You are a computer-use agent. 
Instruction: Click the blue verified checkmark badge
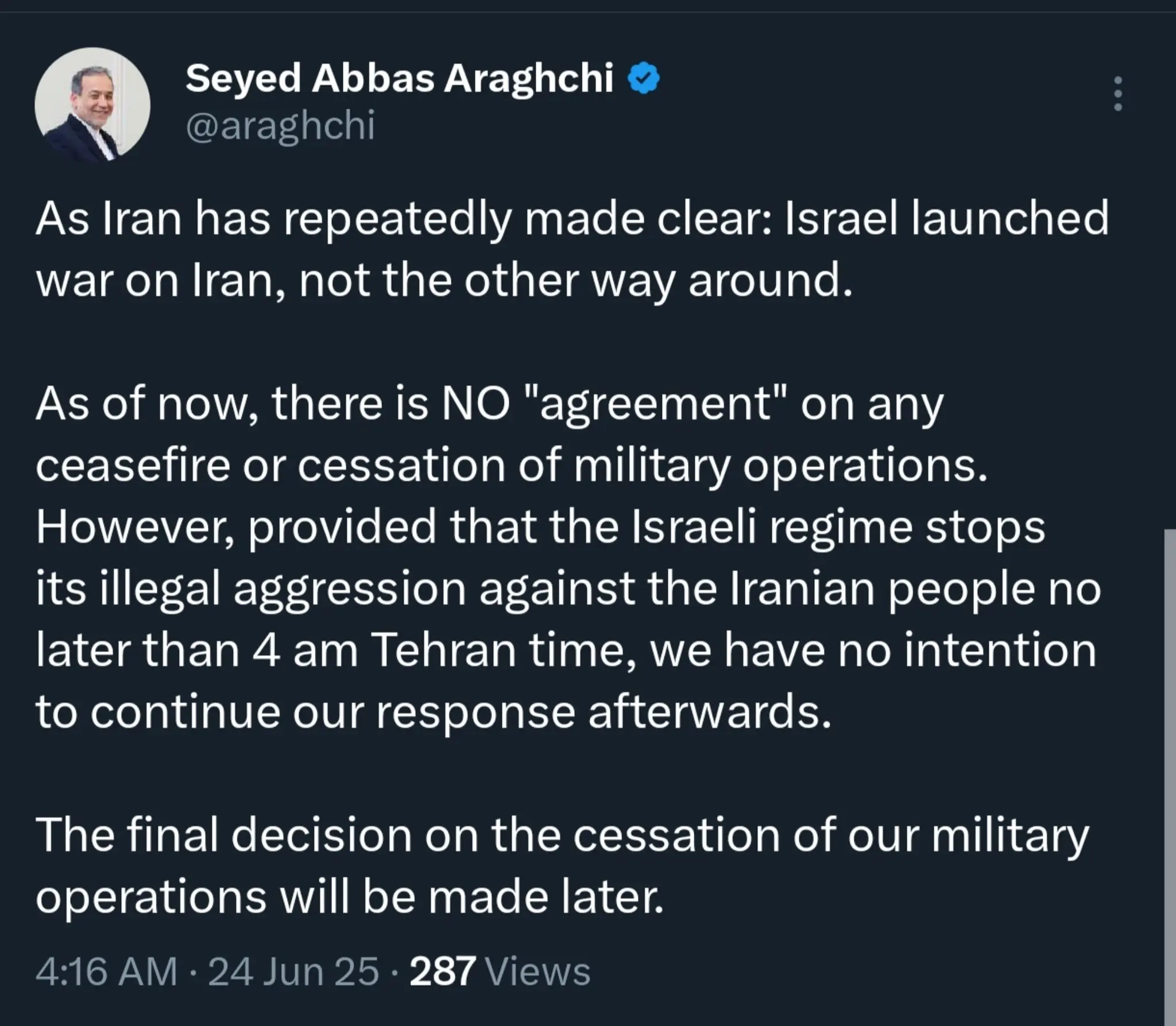(x=644, y=79)
